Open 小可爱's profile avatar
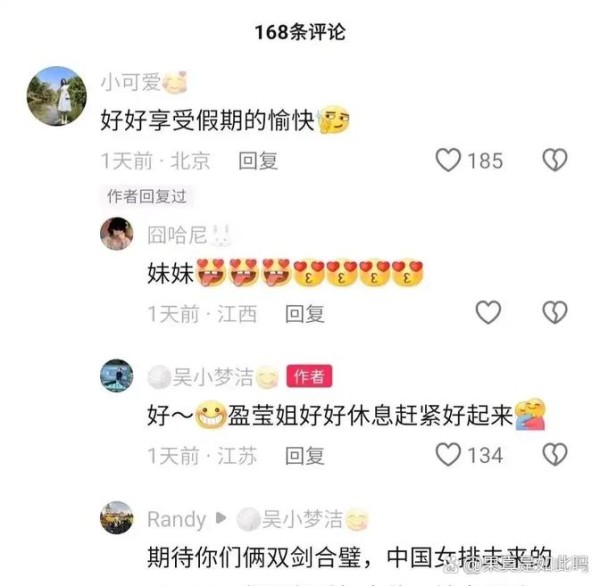The height and width of the screenshot is (586, 600). pos(57,96)
